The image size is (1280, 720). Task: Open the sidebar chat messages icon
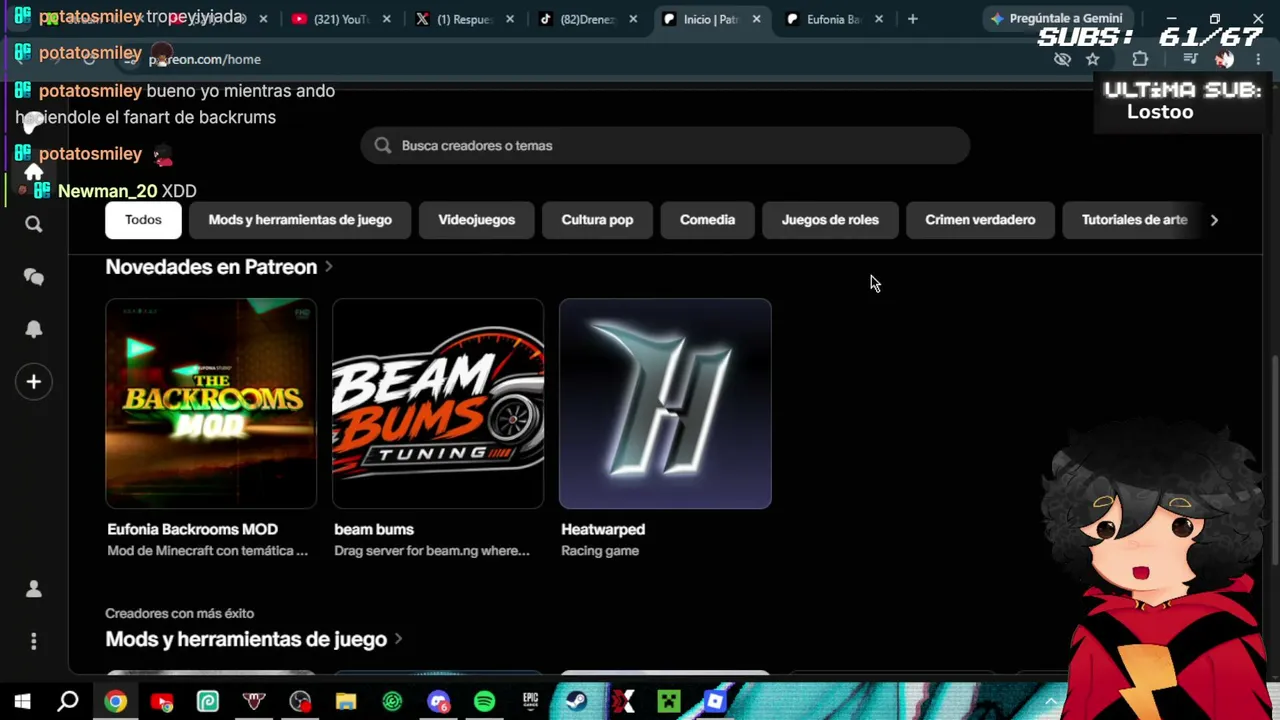tap(33, 277)
